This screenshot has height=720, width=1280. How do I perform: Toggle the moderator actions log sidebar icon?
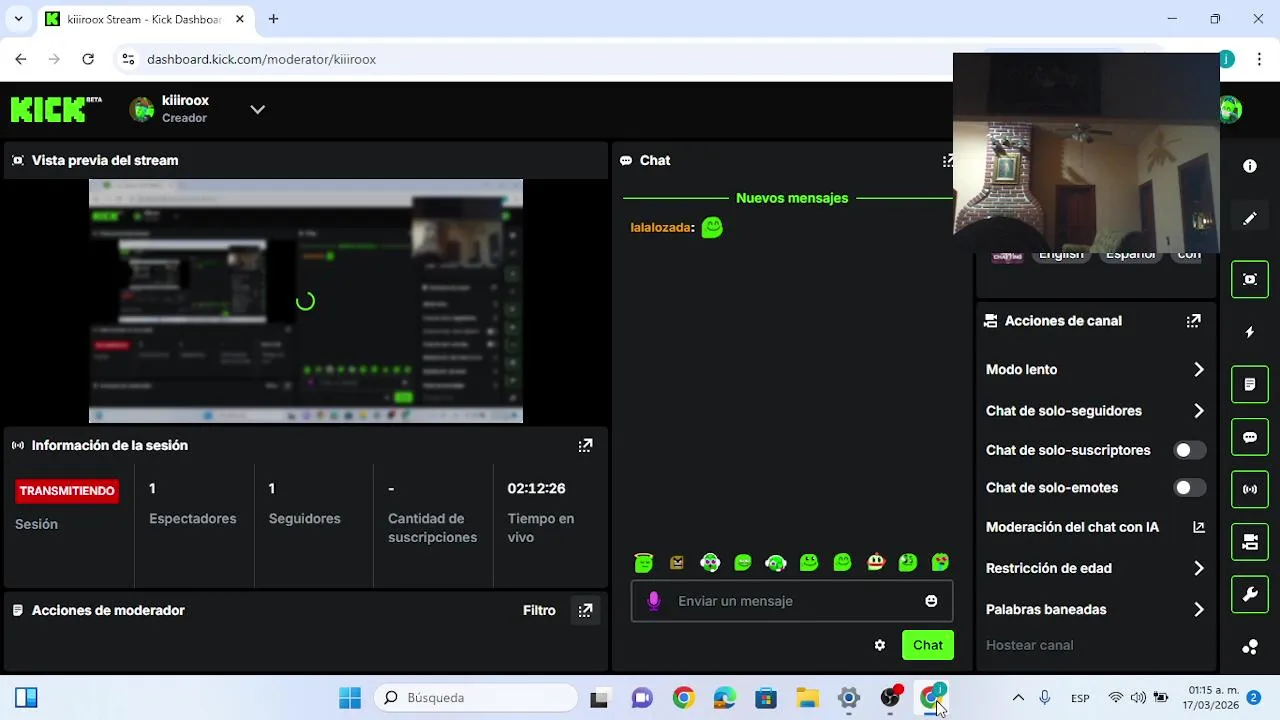[x=1250, y=384]
